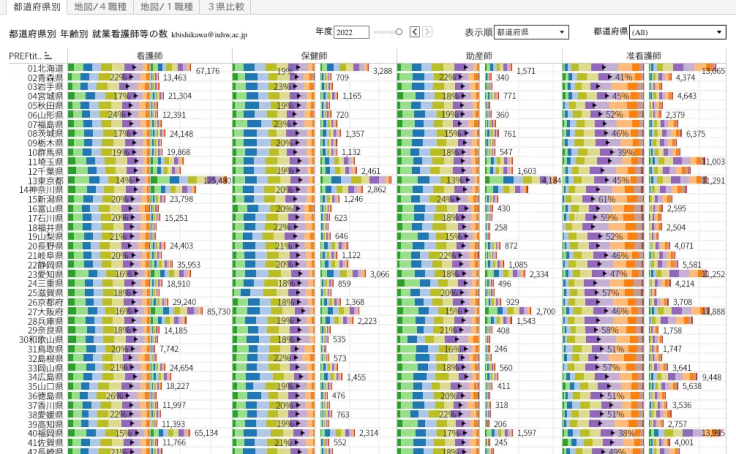Switch to the 3県比較 tab

pos(226,7)
